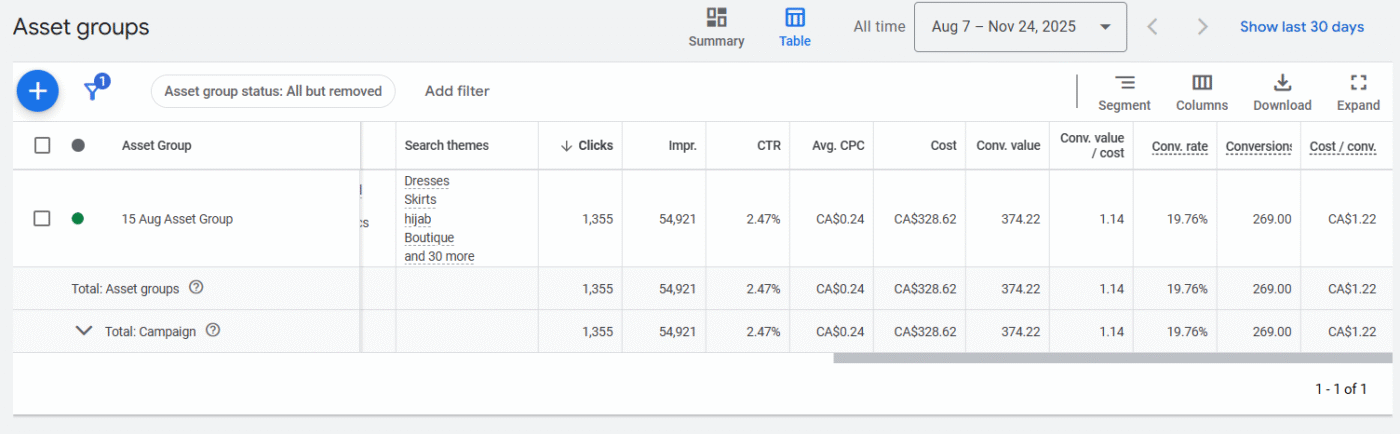Check the 15 Aug Asset Group checkbox
The width and height of the screenshot is (1400, 434).
(42, 218)
